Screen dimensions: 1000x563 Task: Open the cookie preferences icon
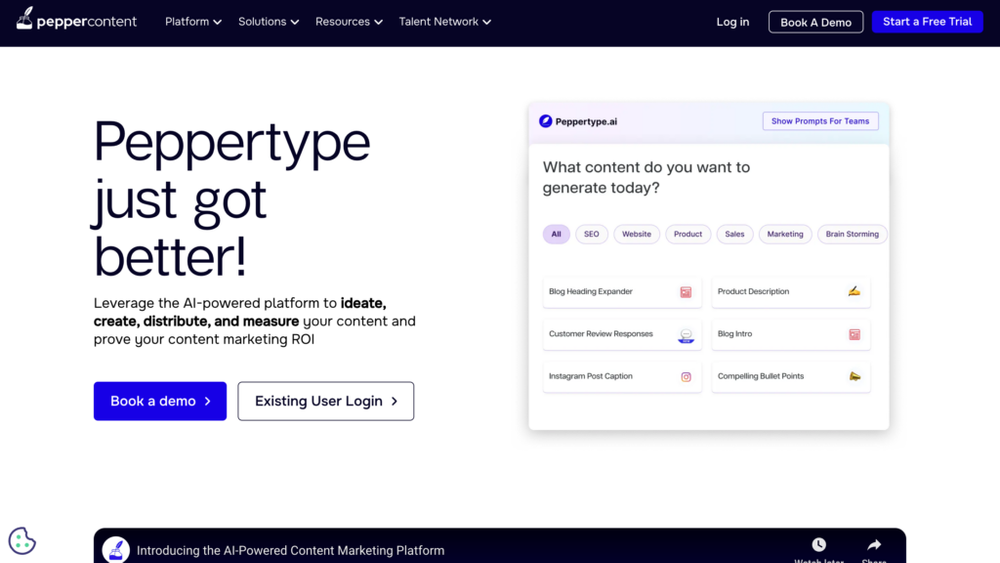[22, 541]
